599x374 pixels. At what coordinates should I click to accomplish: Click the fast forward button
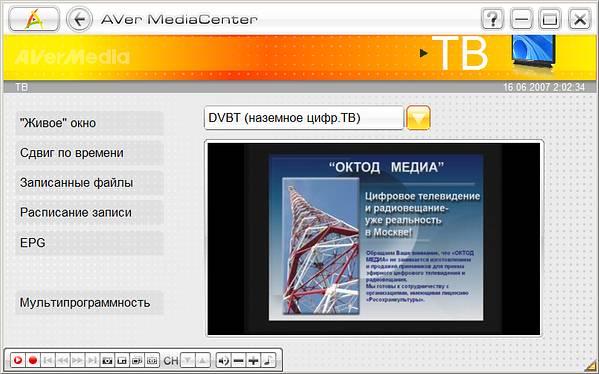78,360
